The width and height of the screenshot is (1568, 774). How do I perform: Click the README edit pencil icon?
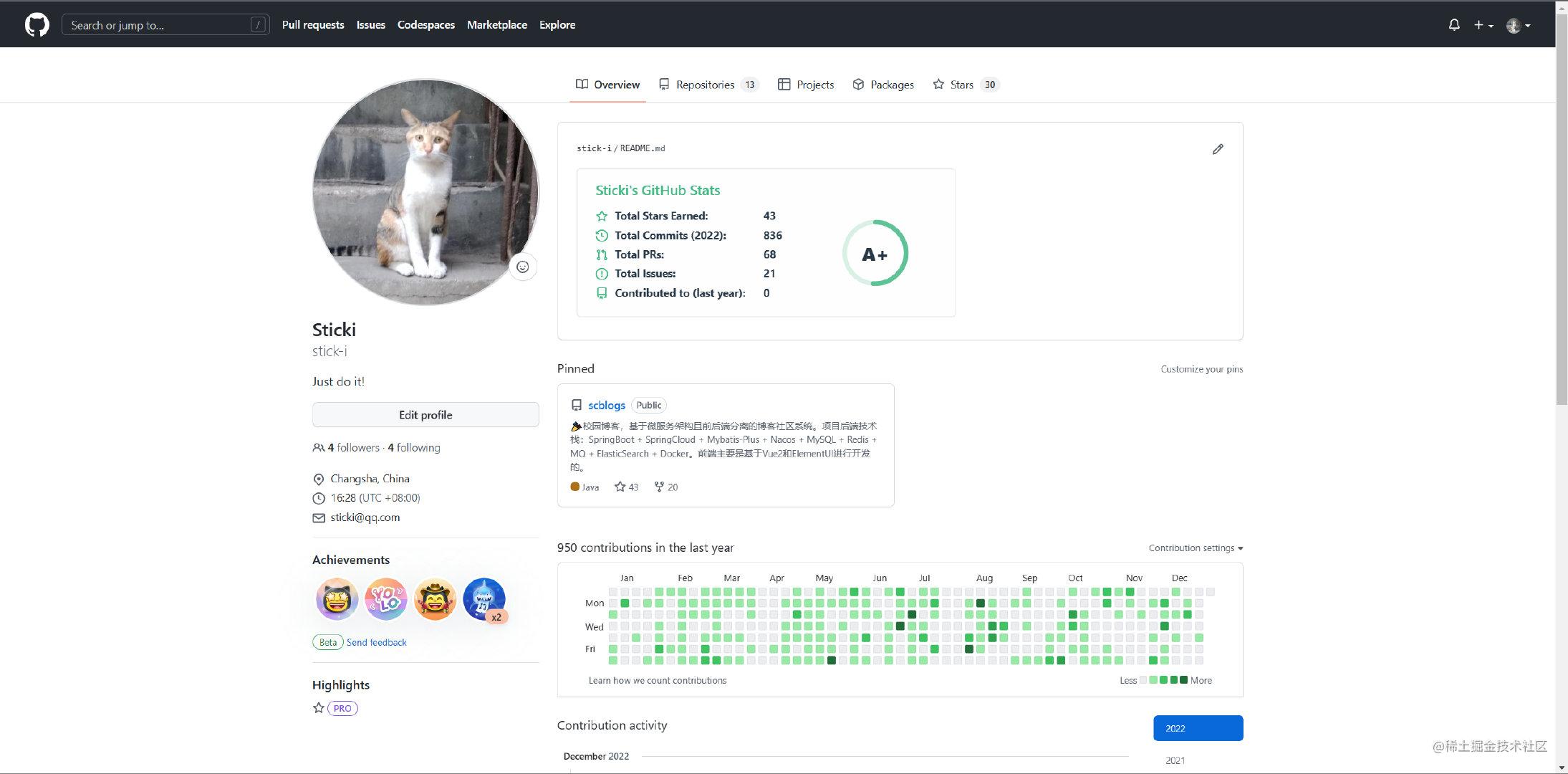pos(1218,149)
